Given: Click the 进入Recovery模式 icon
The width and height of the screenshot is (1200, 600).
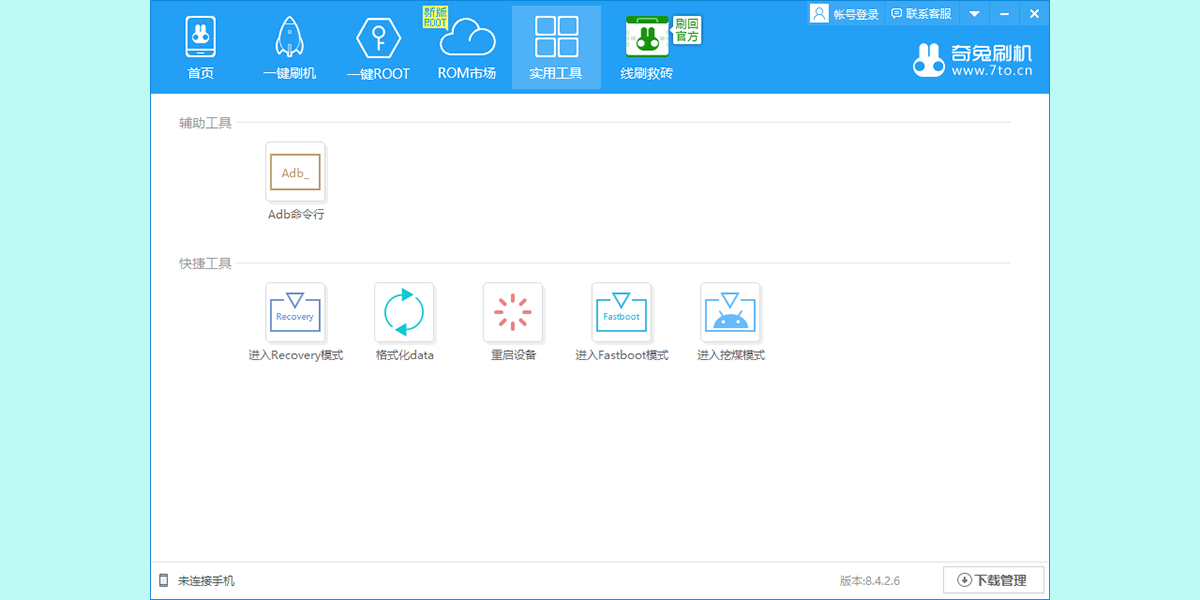Looking at the screenshot, I should (295, 314).
